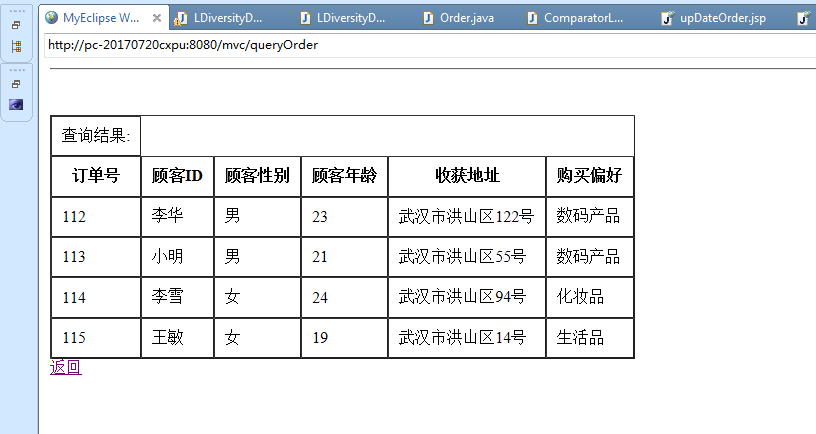Open upDateOrder.jsp tab
The width and height of the screenshot is (816, 434).
pyautogui.click(x=714, y=18)
